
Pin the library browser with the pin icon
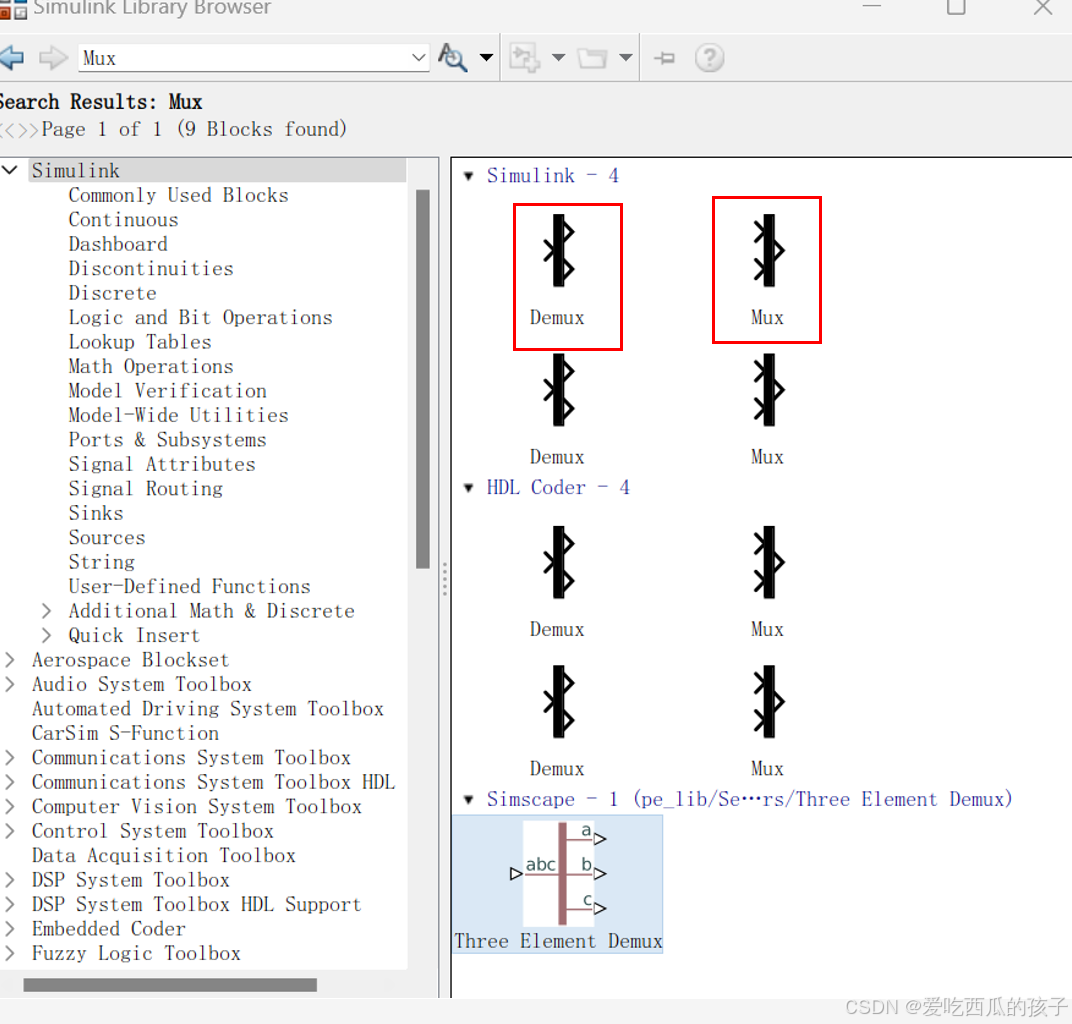click(x=665, y=58)
